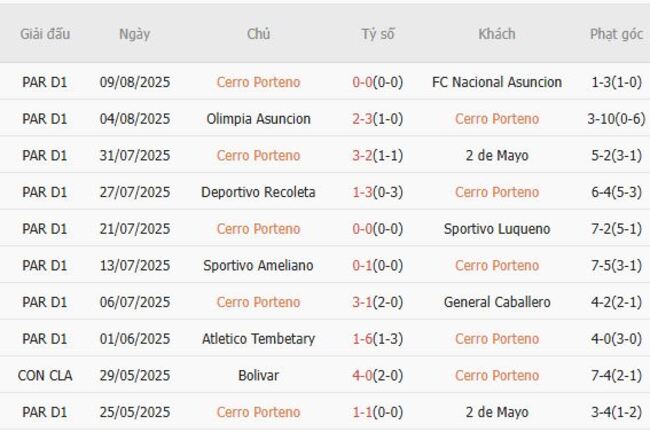The image size is (650, 432).
Task: Open the 4-0 Bolivar match score
Action: click(x=363, y=376)
